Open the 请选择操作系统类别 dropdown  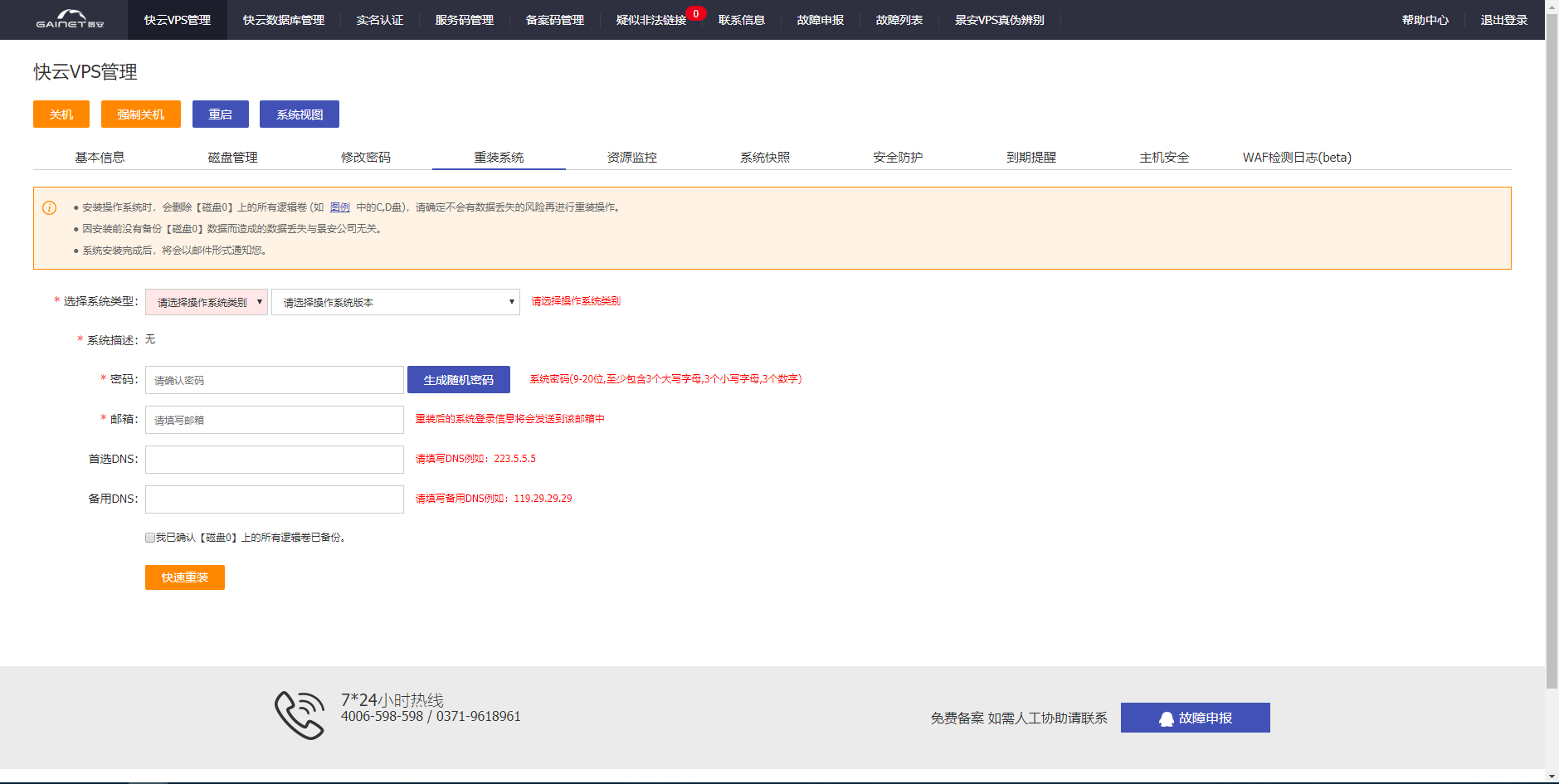tap(207, 302)
